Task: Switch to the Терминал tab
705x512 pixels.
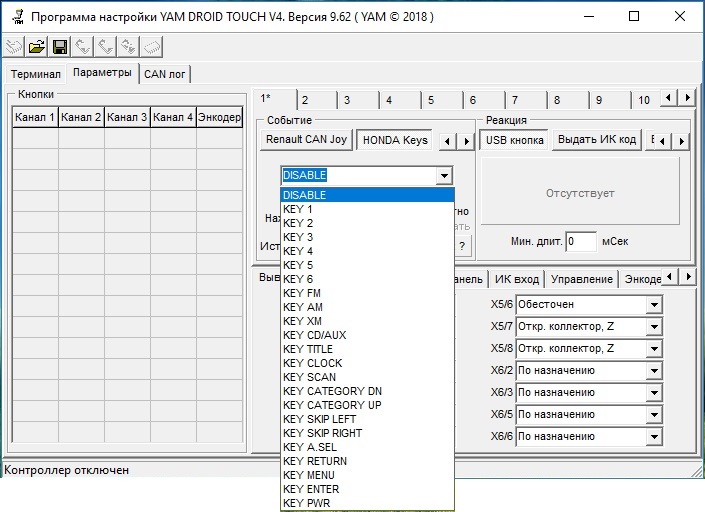Action: 36,74
